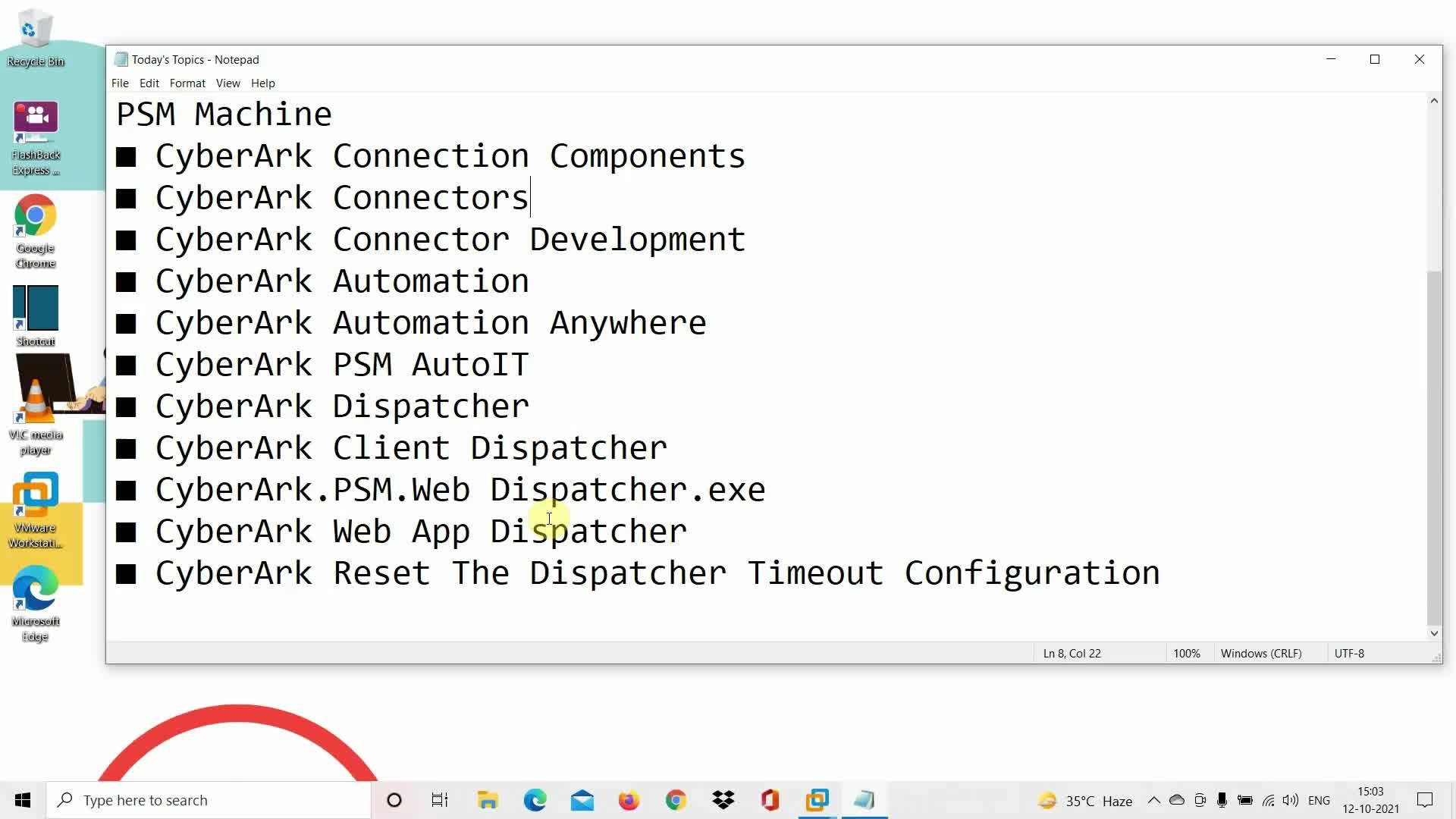Click the 'CyberArk Connector Development' line

point(431,240)
